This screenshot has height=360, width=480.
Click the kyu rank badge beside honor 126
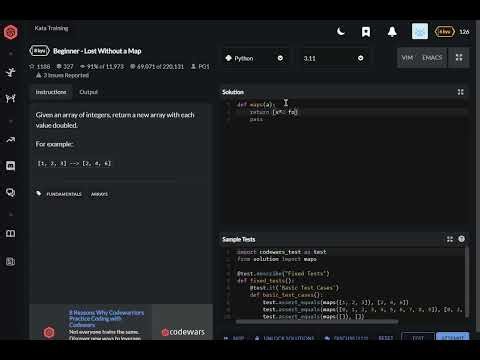445,32
